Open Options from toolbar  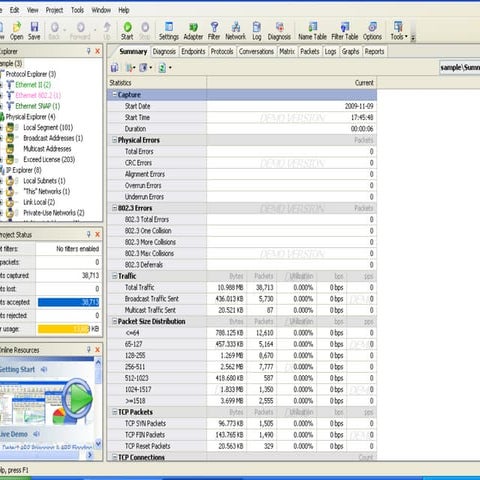click(x=372, y=31)
